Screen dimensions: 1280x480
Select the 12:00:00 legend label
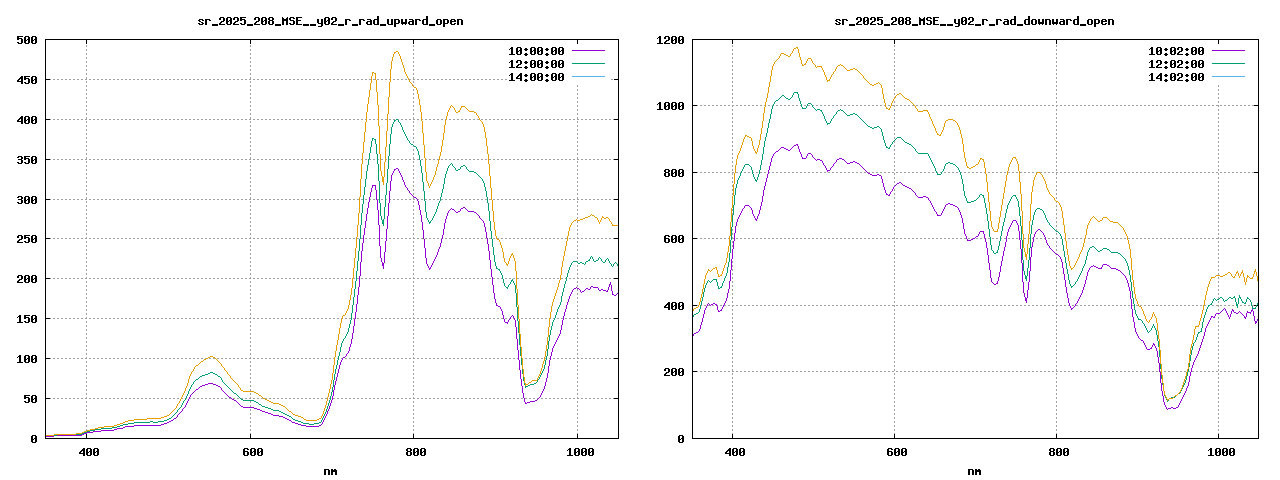tap(537, 64)
